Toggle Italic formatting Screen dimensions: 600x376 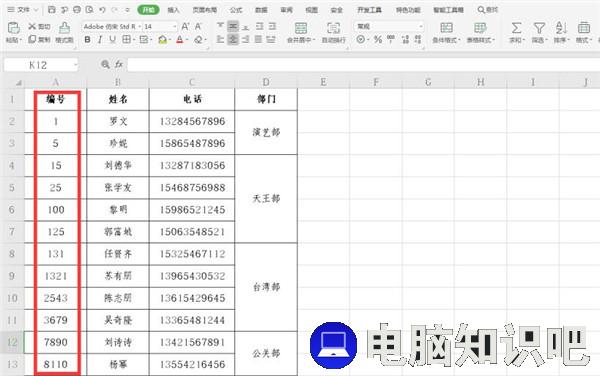pyautogui.click(x=100, y=39)
